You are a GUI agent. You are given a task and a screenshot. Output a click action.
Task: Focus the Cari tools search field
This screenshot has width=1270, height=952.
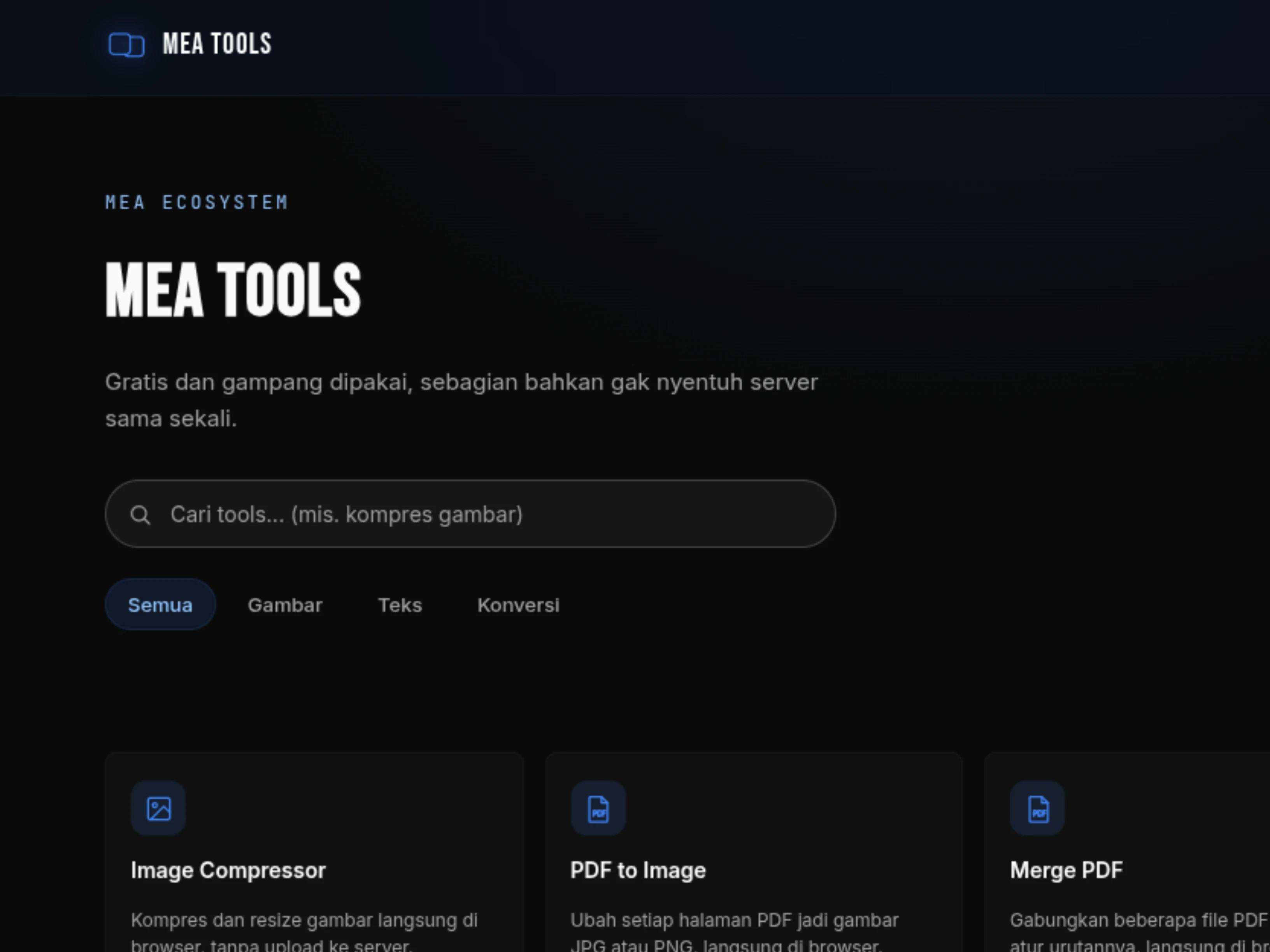(470, 514)
